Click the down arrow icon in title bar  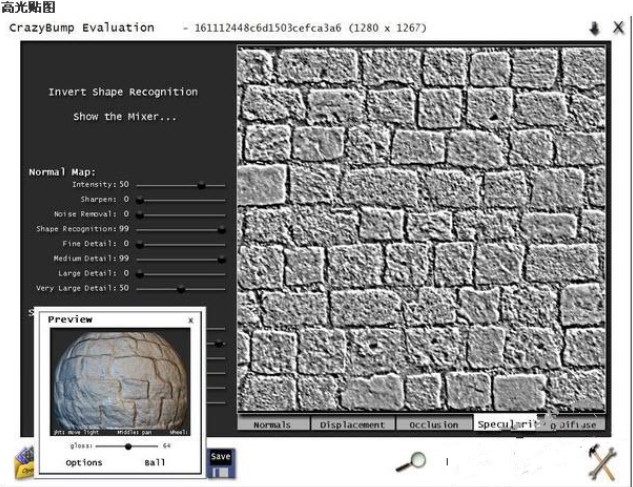point(594,28)
